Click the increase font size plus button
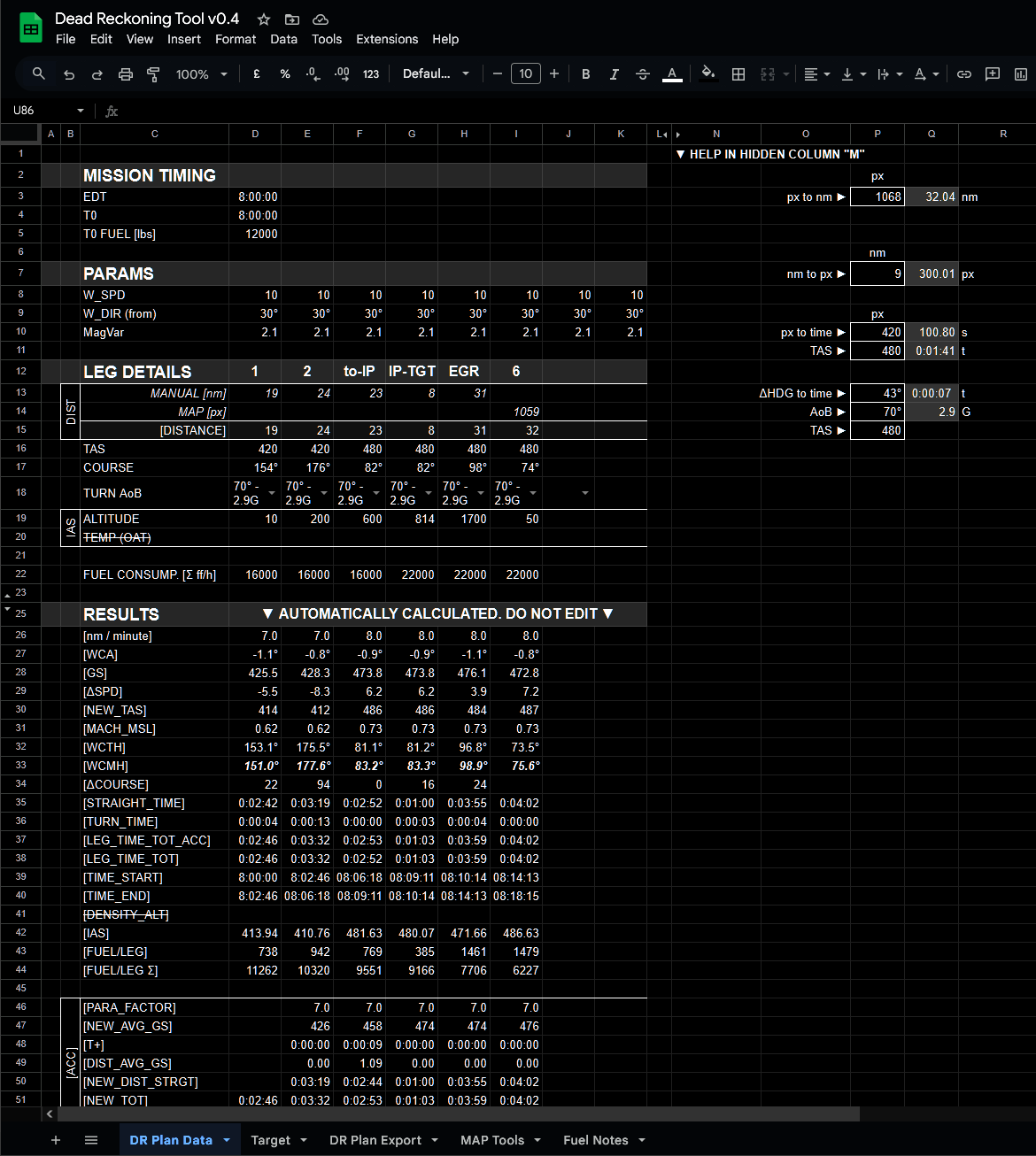The height and width of the screenshot is (1156, 1036). tap(554, 74)
